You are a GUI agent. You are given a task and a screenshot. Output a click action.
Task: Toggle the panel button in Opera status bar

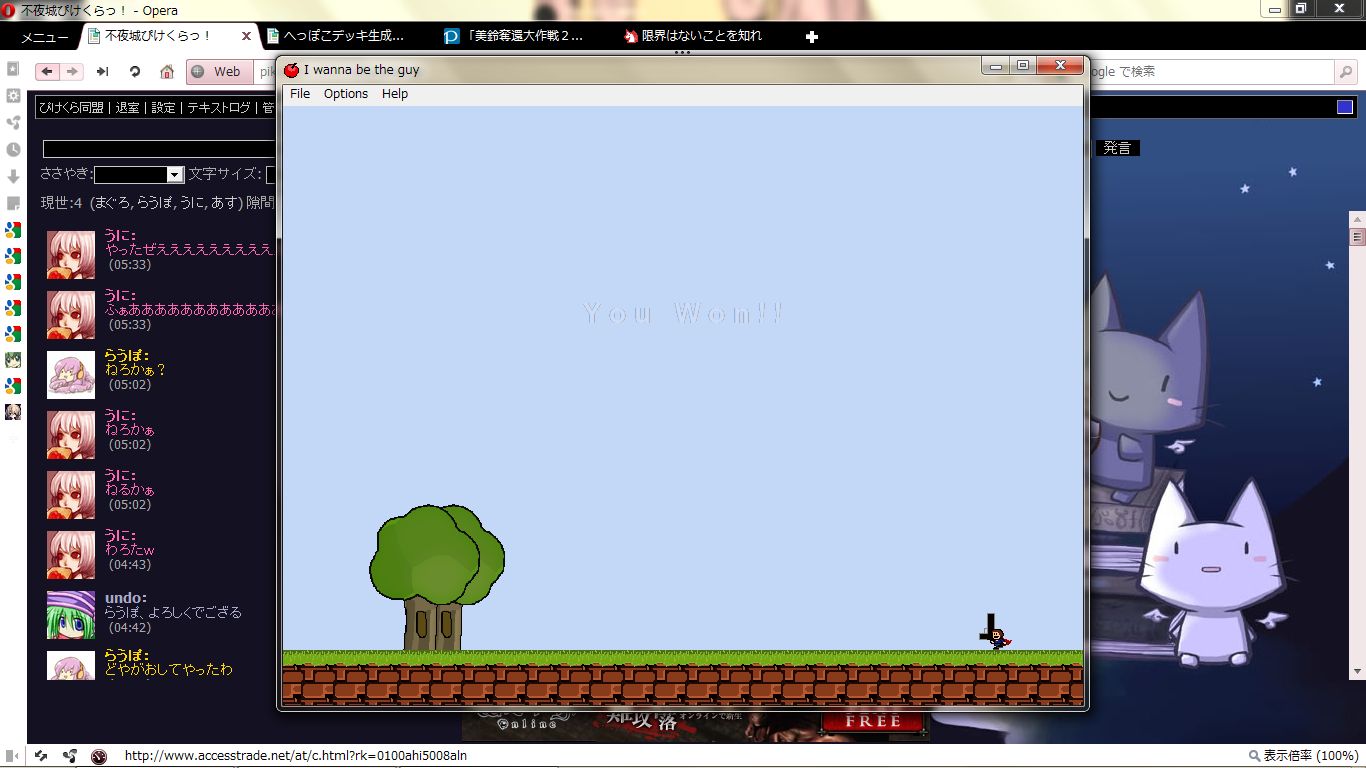coord(12,756)
